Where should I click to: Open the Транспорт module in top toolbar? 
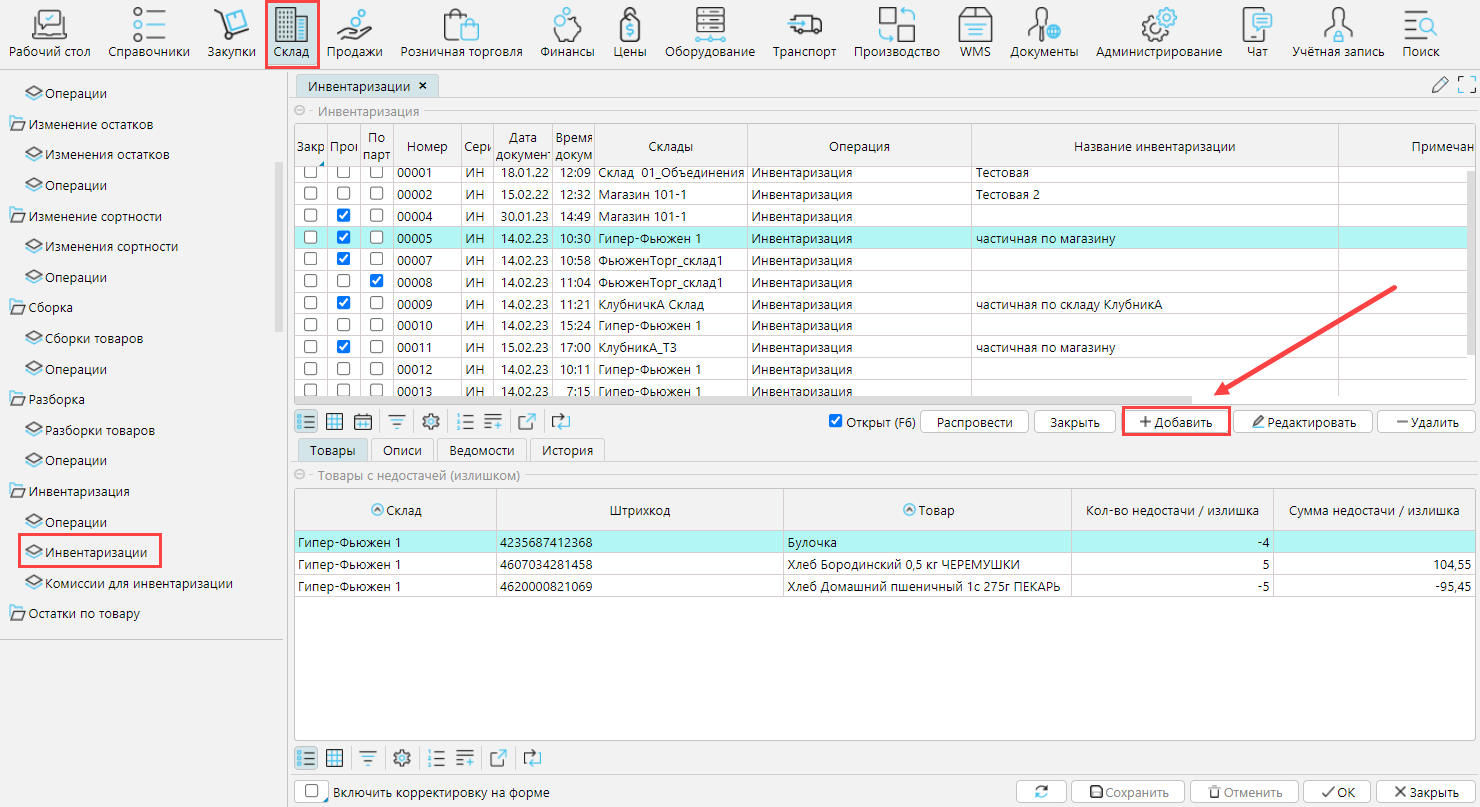pyautogui.click(x=804, y=33)
